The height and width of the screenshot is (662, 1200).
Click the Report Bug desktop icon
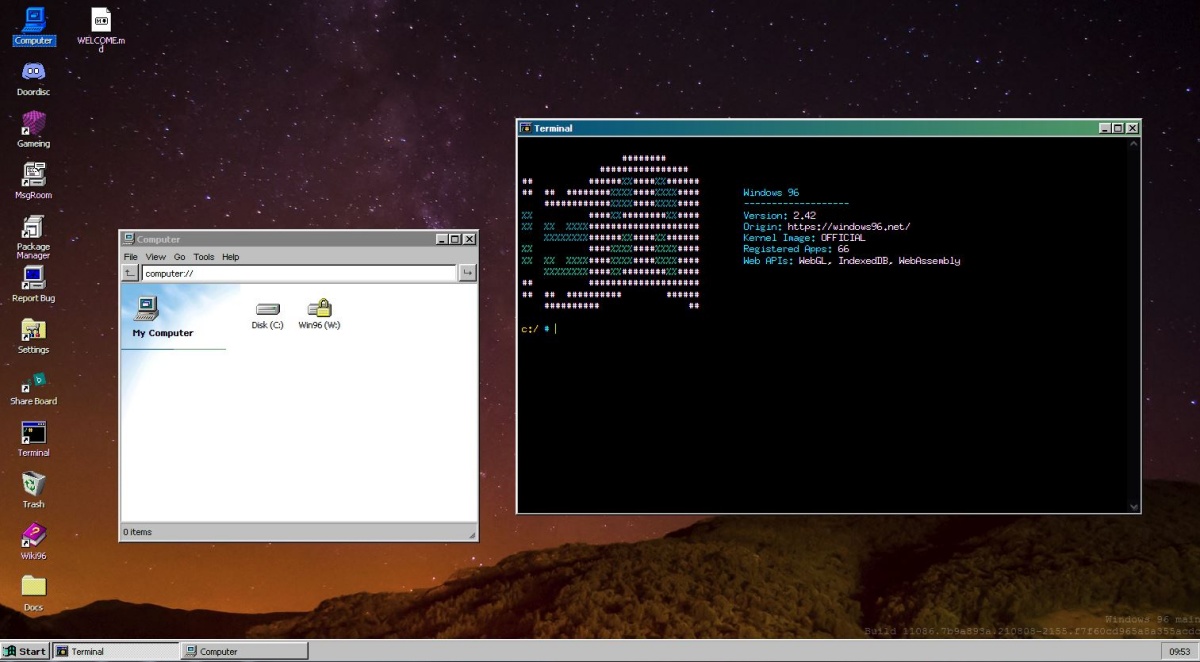(x=33, y=284)
